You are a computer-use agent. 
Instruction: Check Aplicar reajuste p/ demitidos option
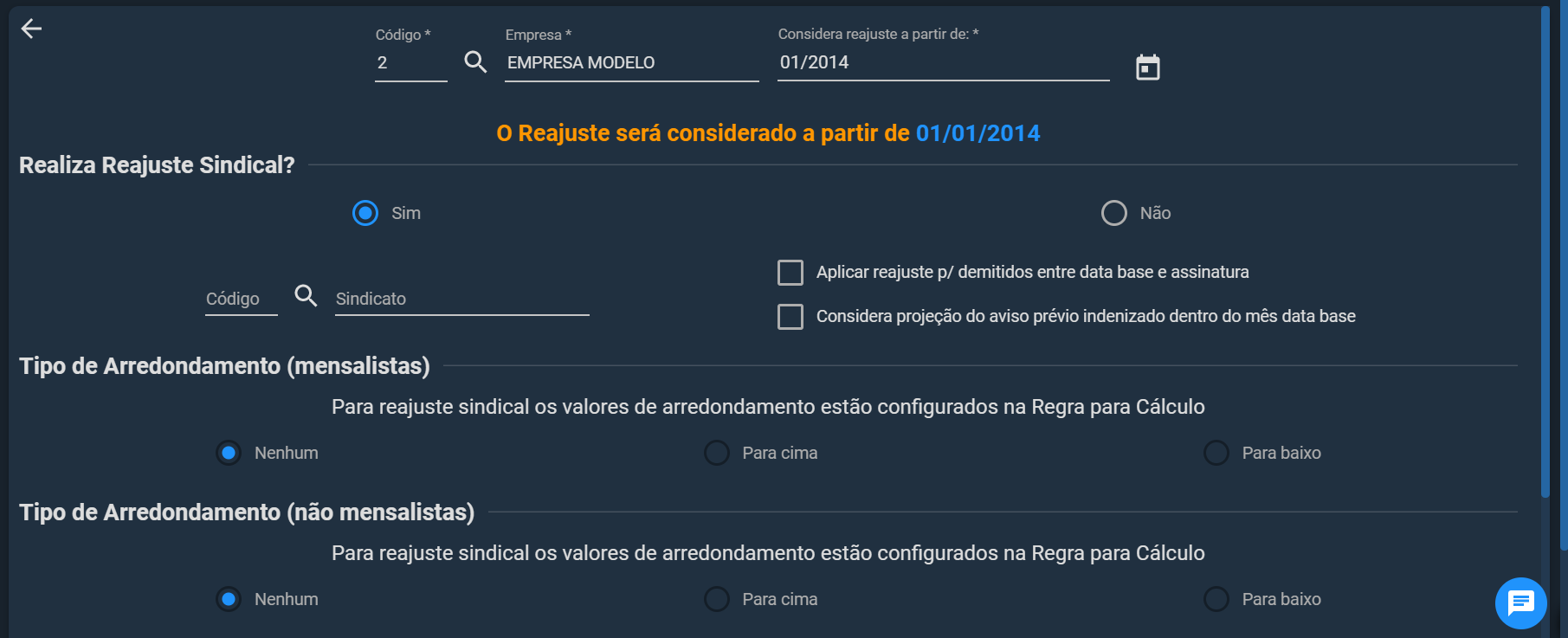coord(790,273)
